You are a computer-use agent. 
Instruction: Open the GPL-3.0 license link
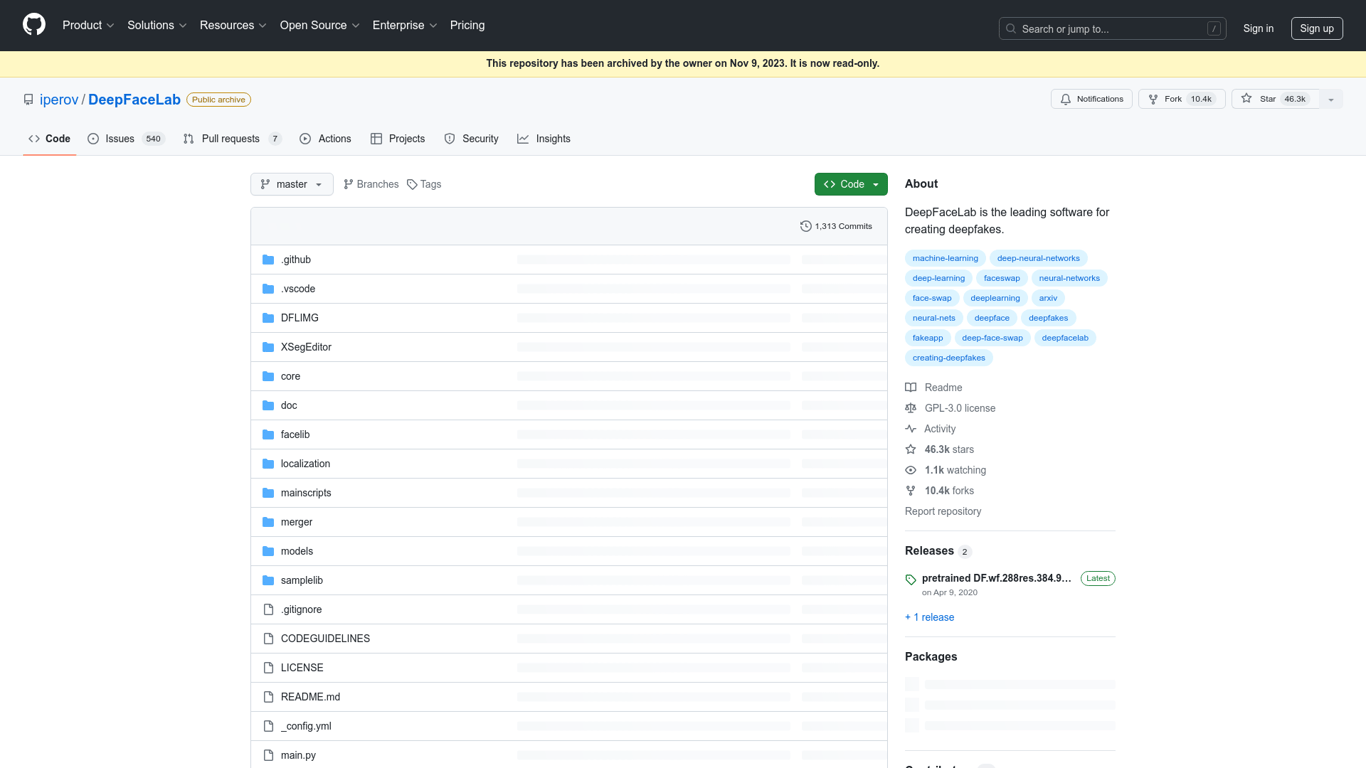tap(959, 408)
